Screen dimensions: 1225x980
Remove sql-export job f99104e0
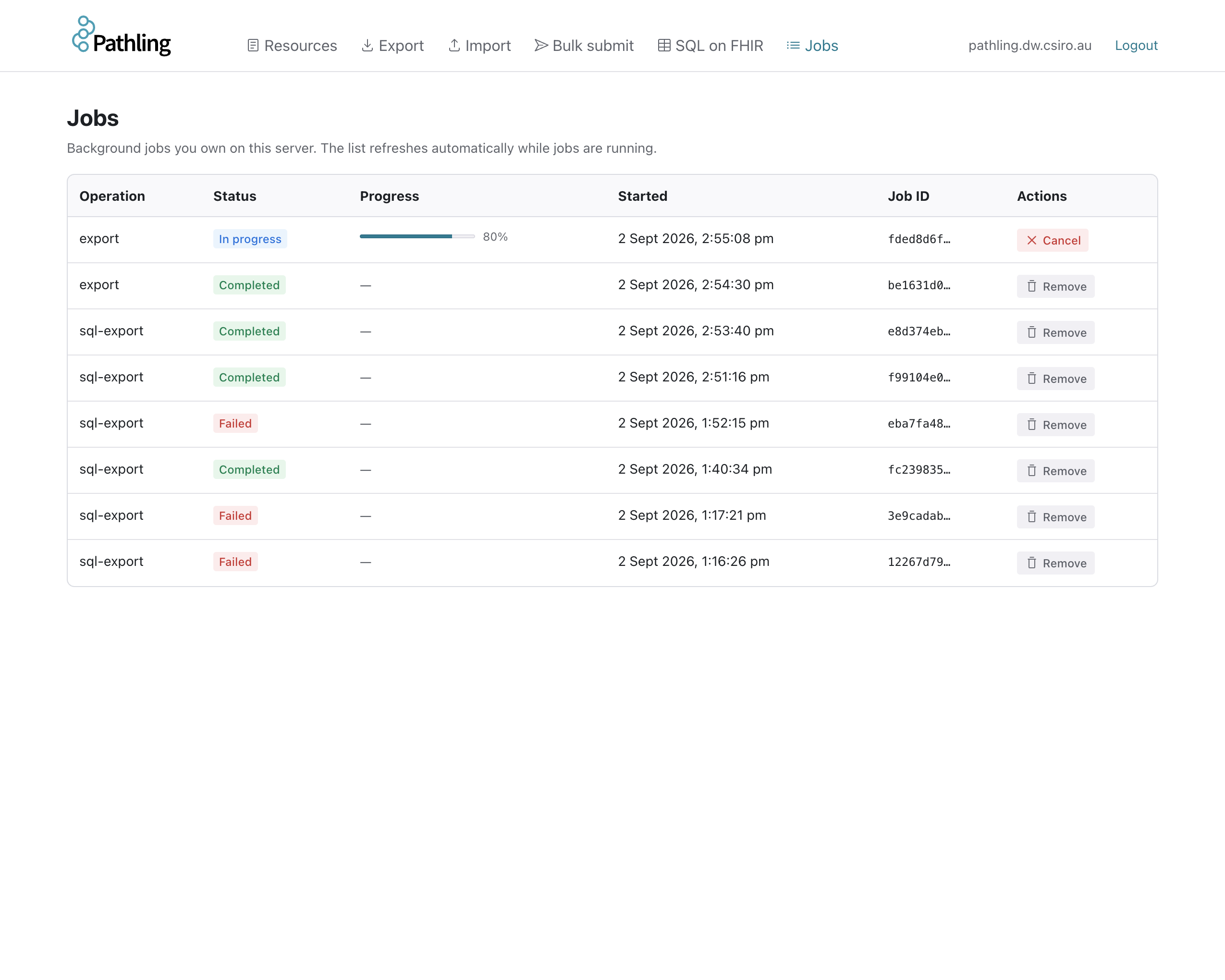click(1055, 379)
